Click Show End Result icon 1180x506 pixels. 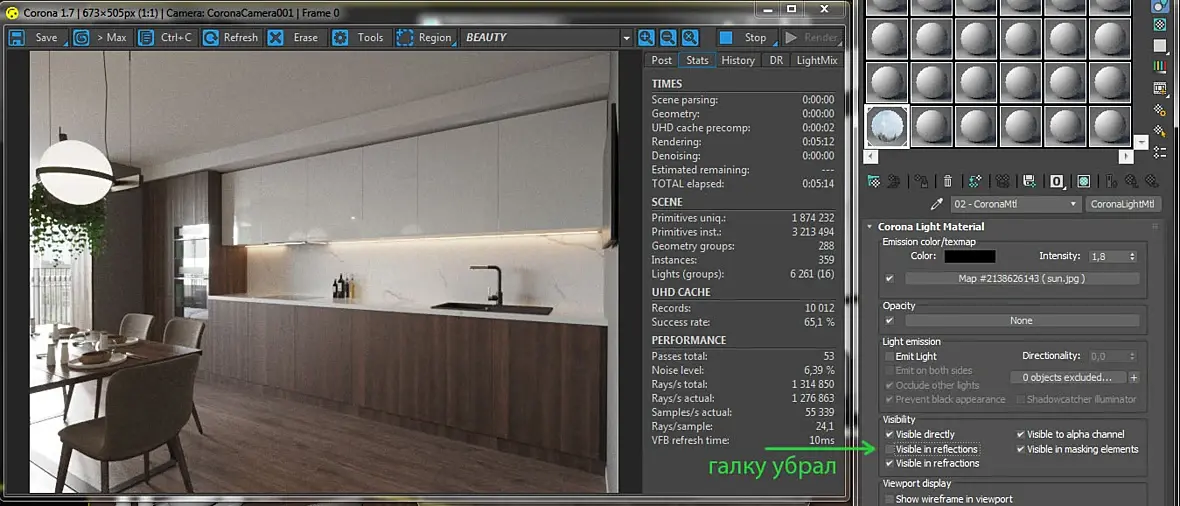coord(1111,181)
